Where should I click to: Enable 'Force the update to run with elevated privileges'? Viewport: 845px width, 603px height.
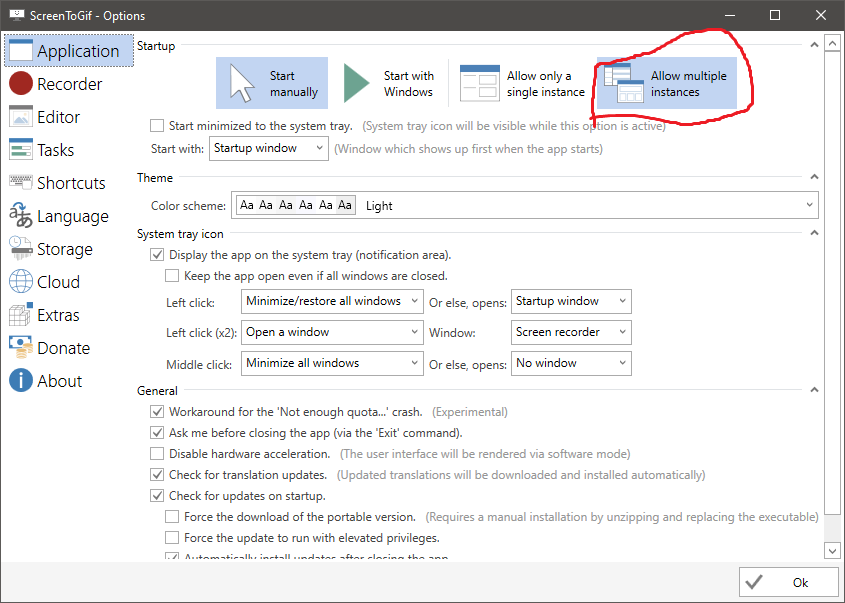click(x=172, y=537)
